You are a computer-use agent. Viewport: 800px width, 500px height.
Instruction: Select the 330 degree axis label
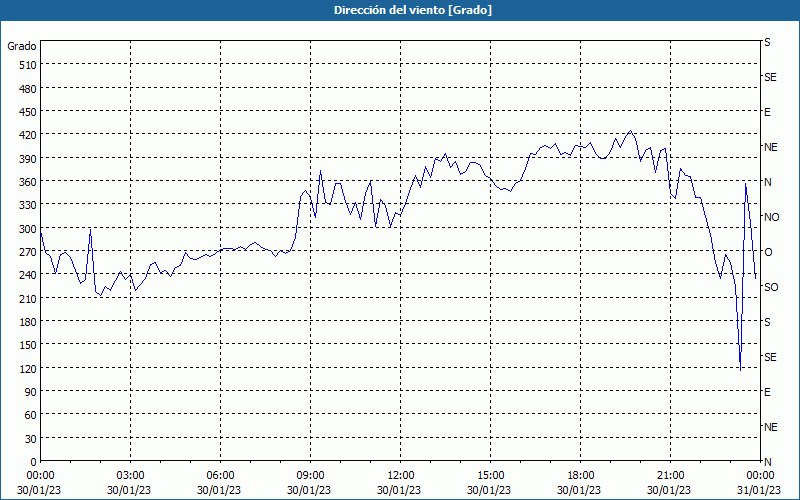pos(28,205)
